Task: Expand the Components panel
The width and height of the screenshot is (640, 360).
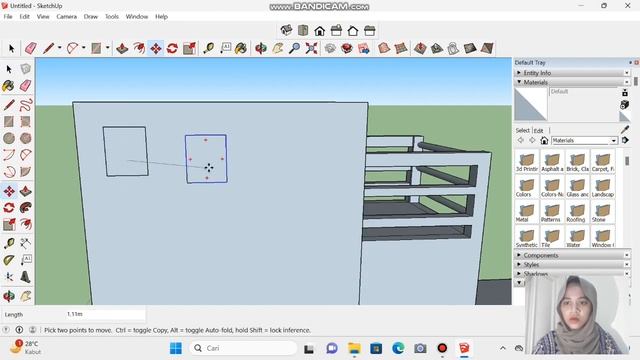Action: [519, 255]
